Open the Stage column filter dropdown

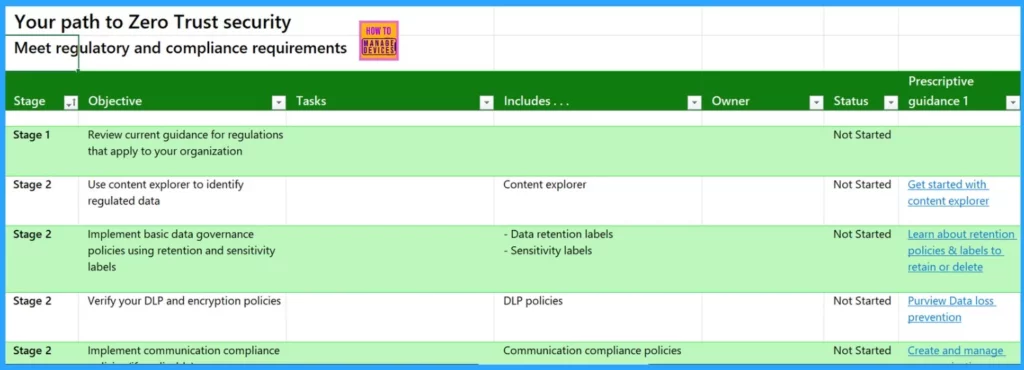click(70, 102)
